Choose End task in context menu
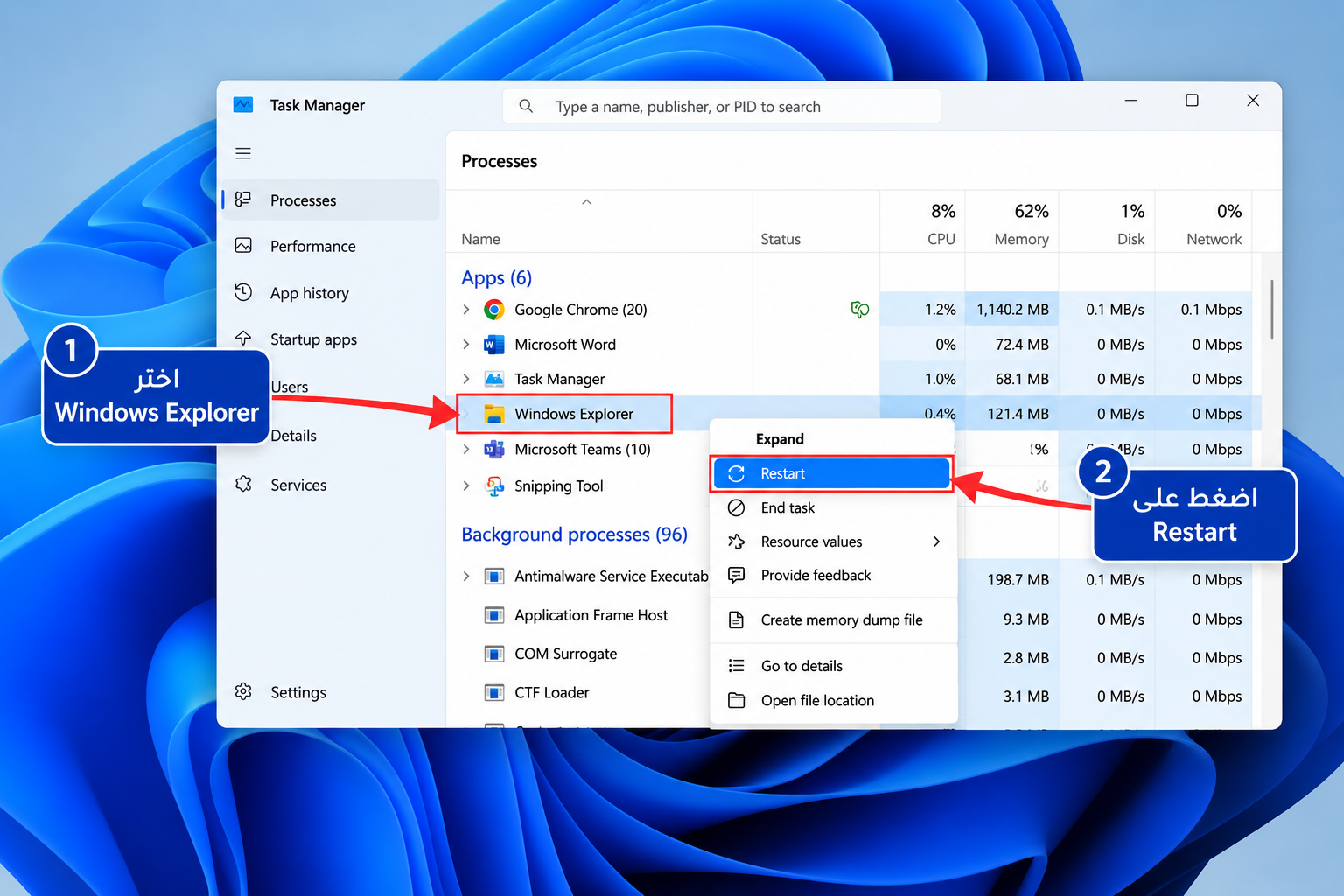 pos(831,507)
